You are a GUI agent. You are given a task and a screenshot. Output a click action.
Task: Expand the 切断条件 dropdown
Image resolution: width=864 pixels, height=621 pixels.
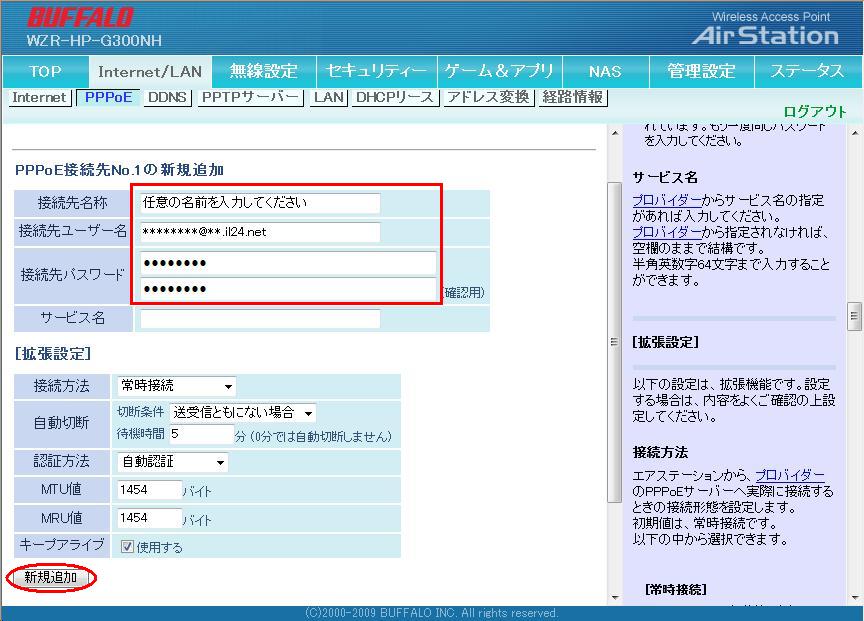(242, 412)
